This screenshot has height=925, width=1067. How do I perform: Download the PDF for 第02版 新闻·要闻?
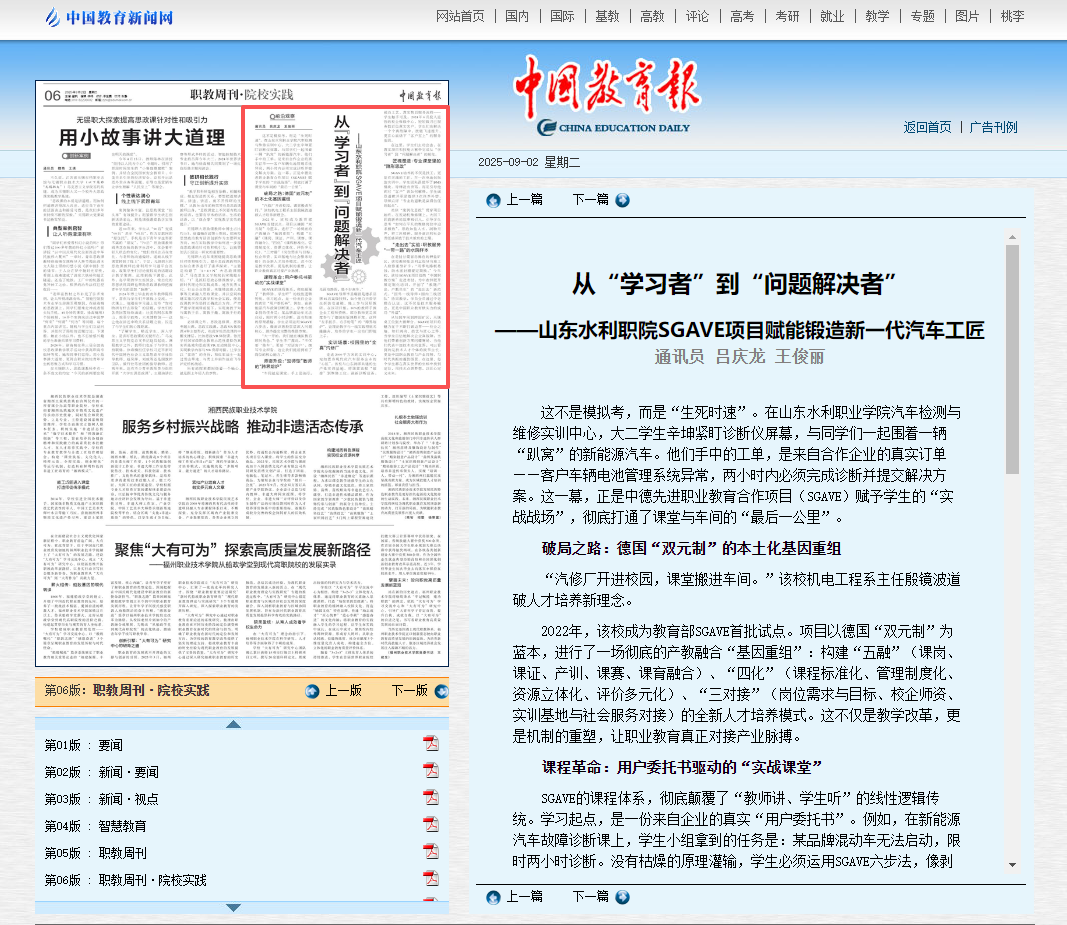(431, 770)
